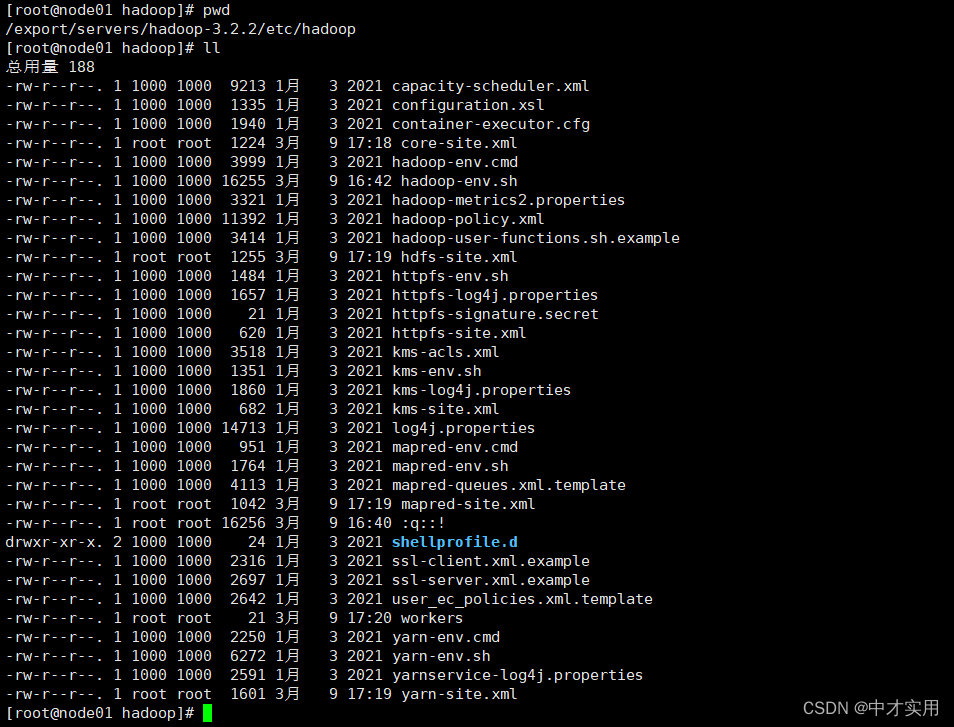Image resolution: width=954 pixels, height=727 pixels.
Task: Click ssl-server.xml.example file name
Action: pyautogui.click(x=491, y=580)
